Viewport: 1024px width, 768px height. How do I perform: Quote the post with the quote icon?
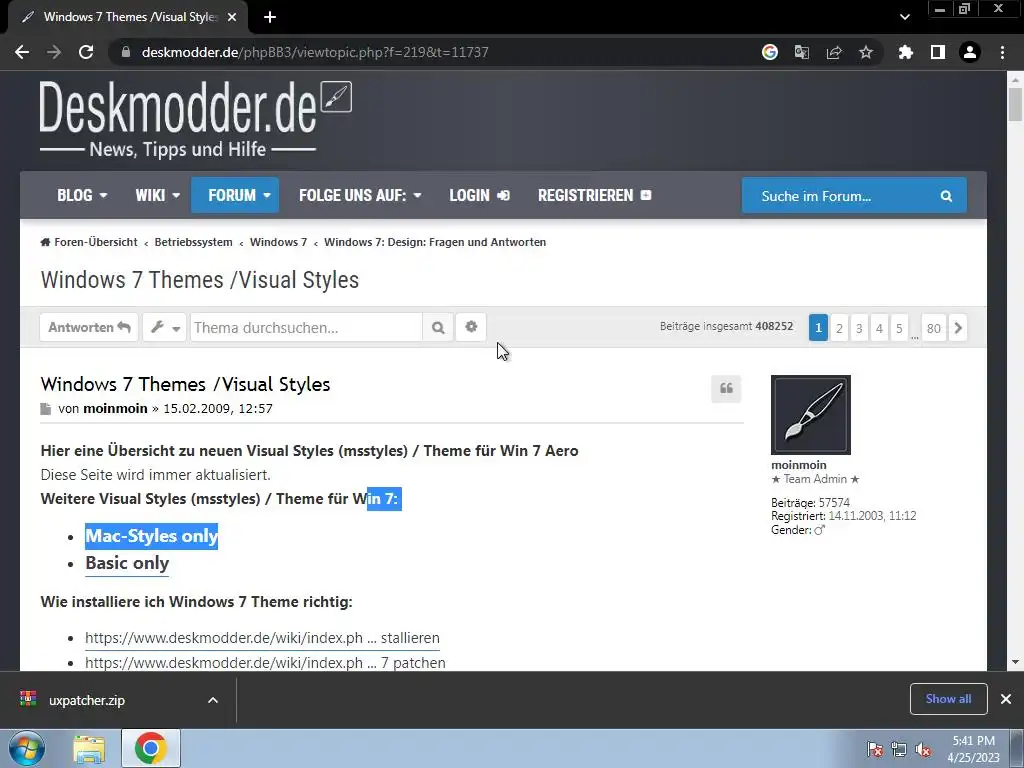[x=726, y=389]
